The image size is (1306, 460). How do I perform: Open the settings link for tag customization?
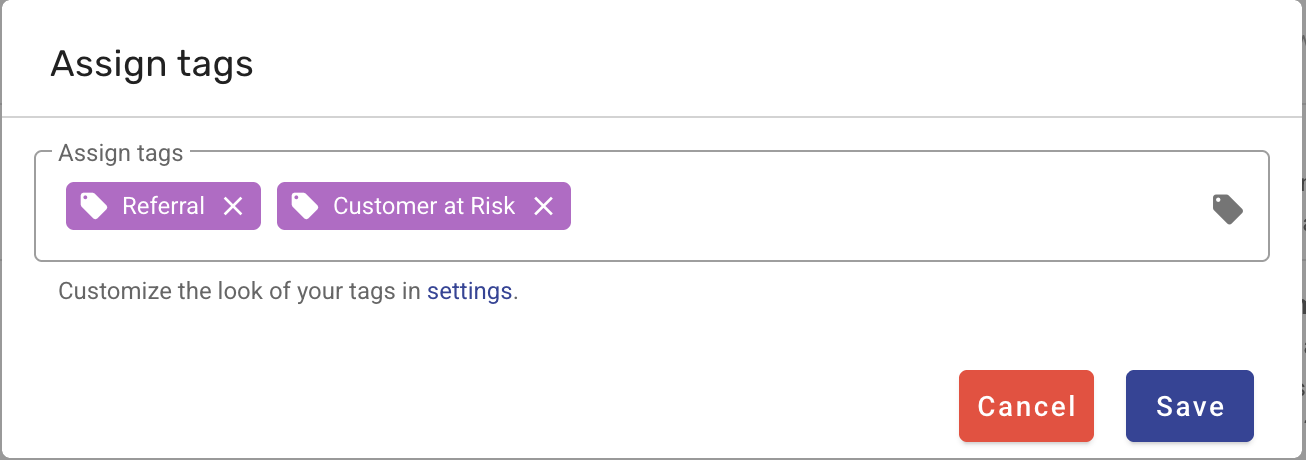(469, 292)
